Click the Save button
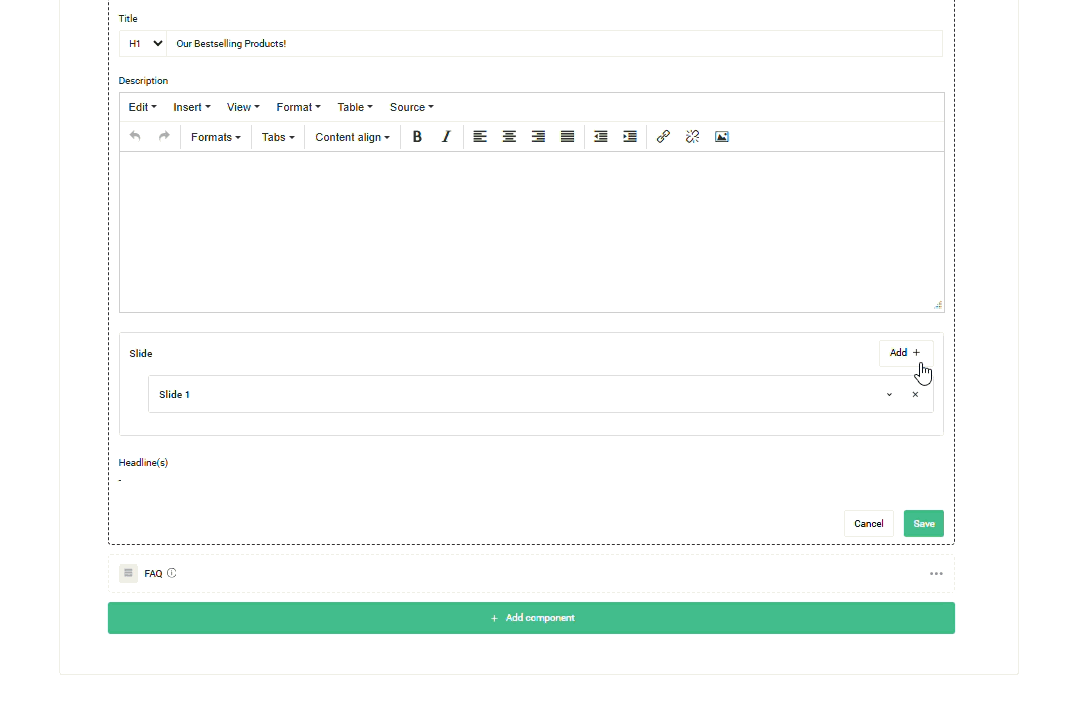The width and height of the screenshot is (1092, 702). pyautogui.click(x=923, y=524)
